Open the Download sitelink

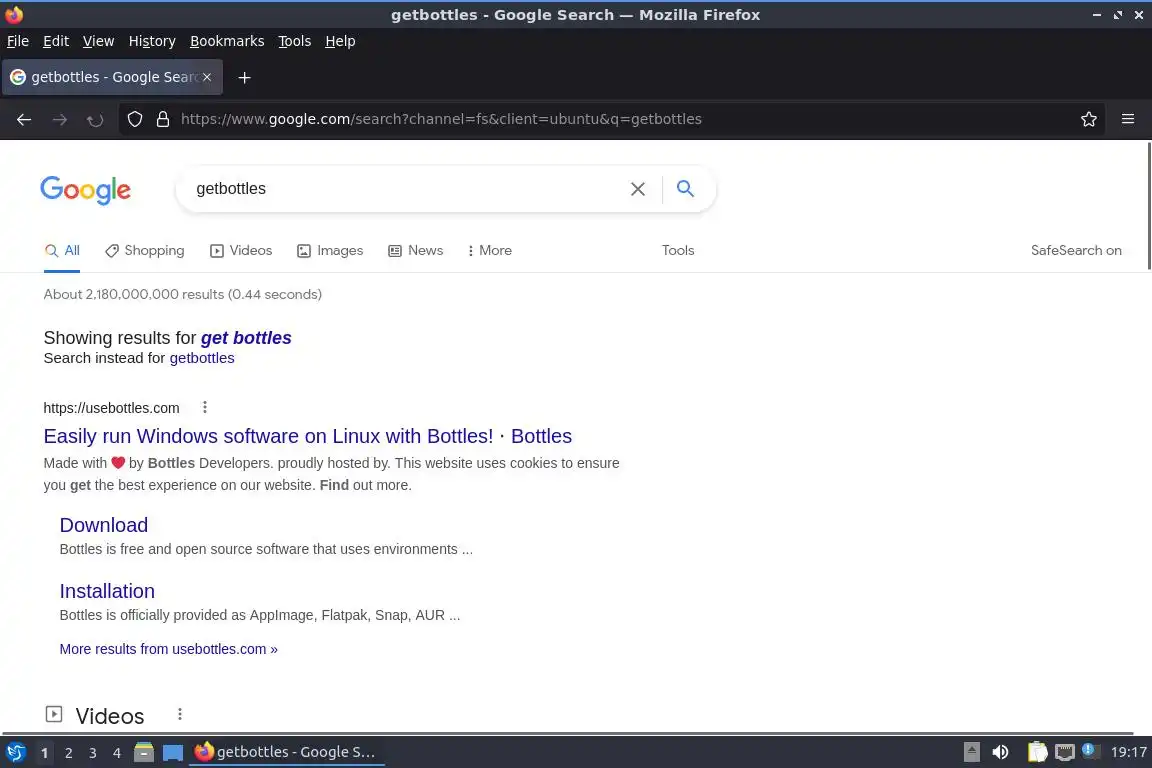pos(104,525)
